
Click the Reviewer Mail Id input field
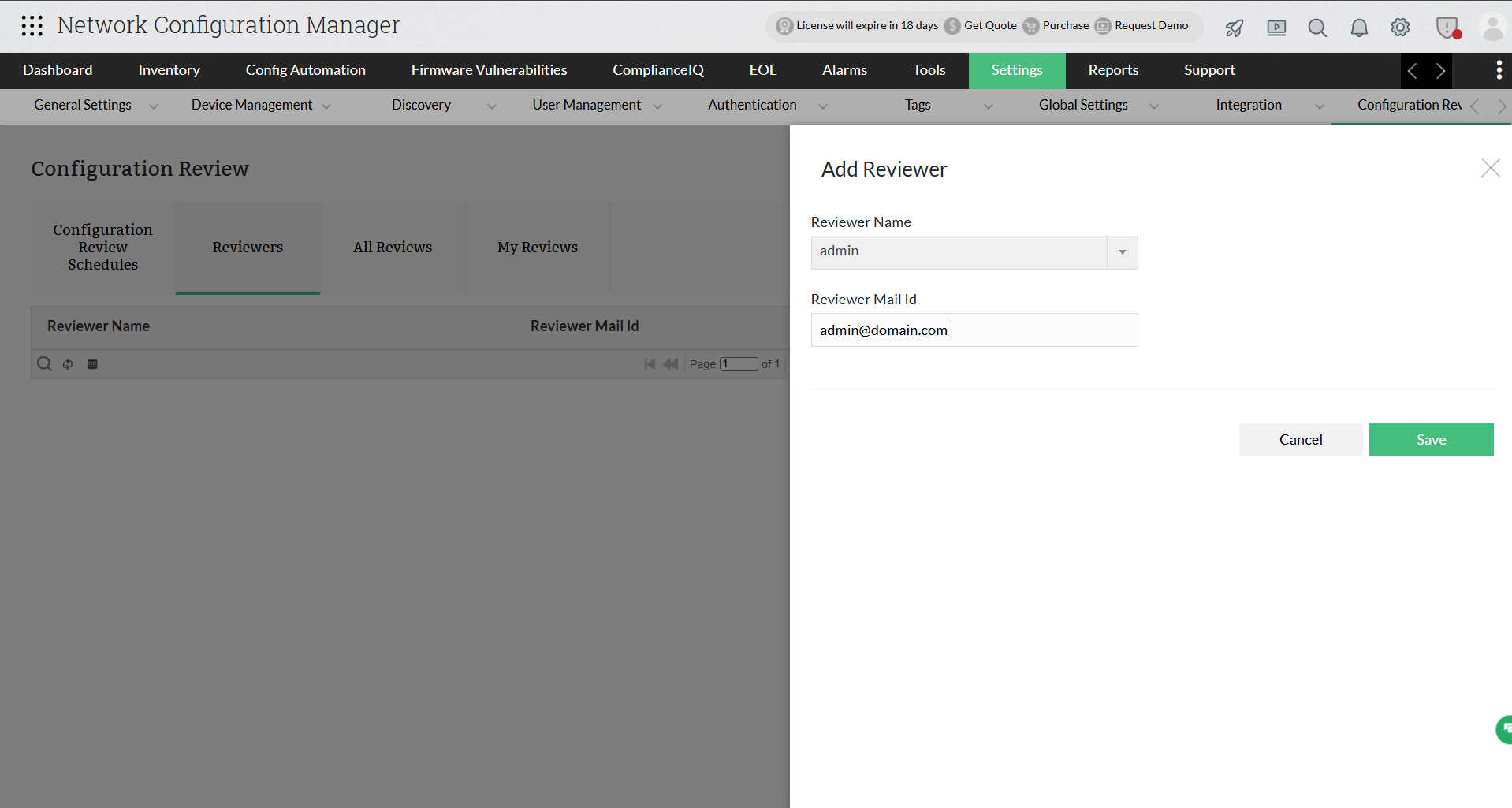(974, 330)
